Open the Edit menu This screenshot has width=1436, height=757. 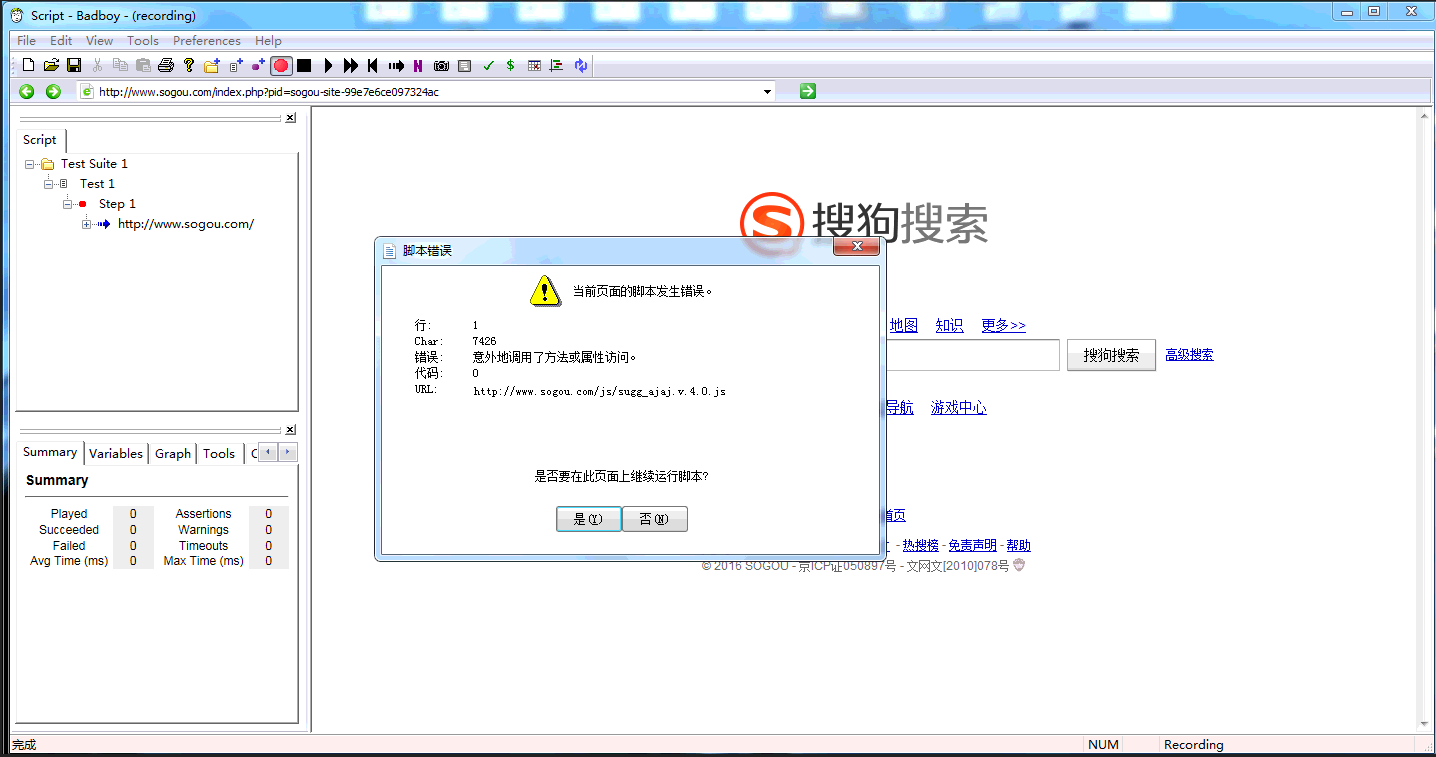coord(61,41)
